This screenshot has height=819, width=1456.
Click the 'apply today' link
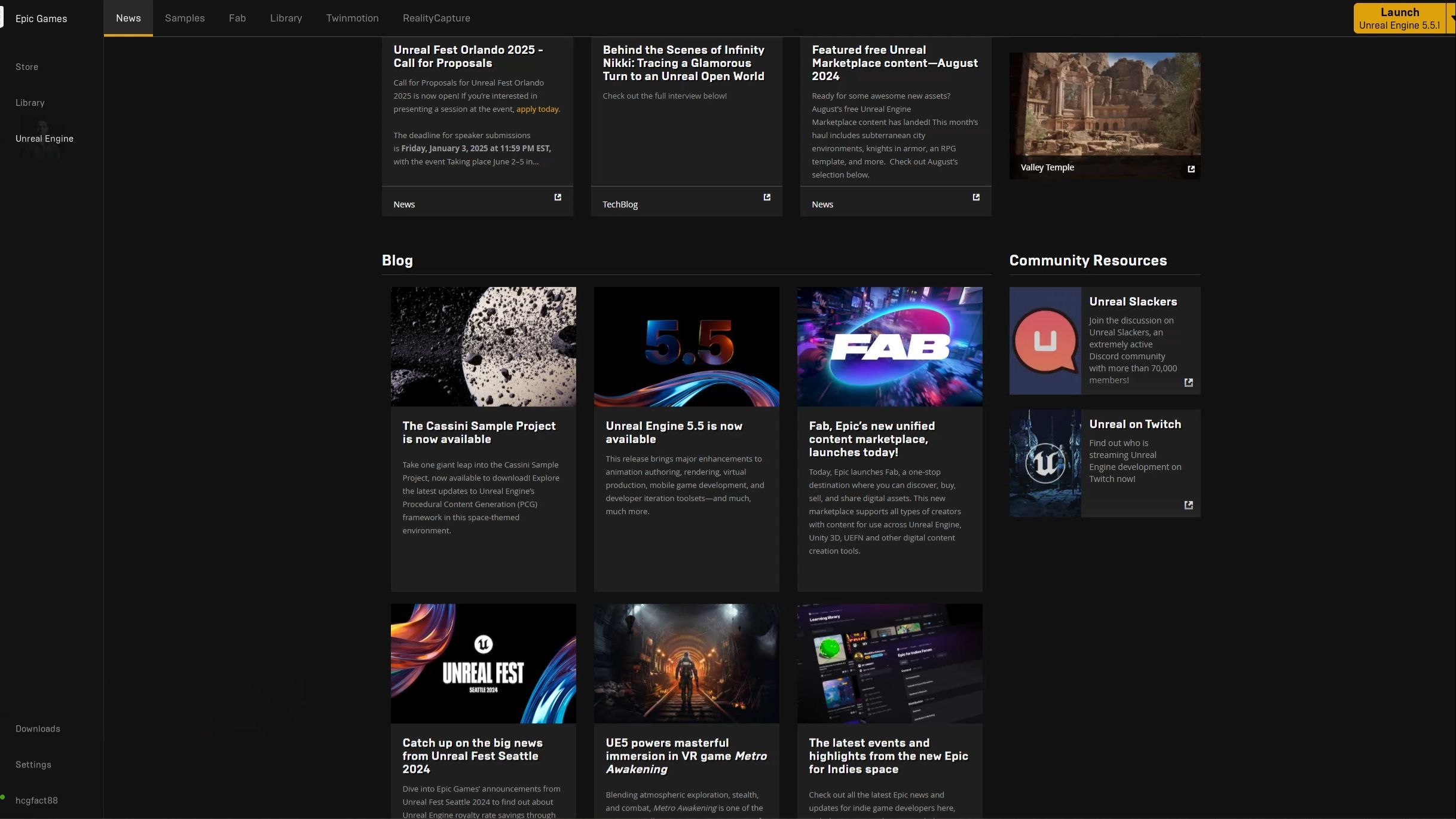coord(537,109)
